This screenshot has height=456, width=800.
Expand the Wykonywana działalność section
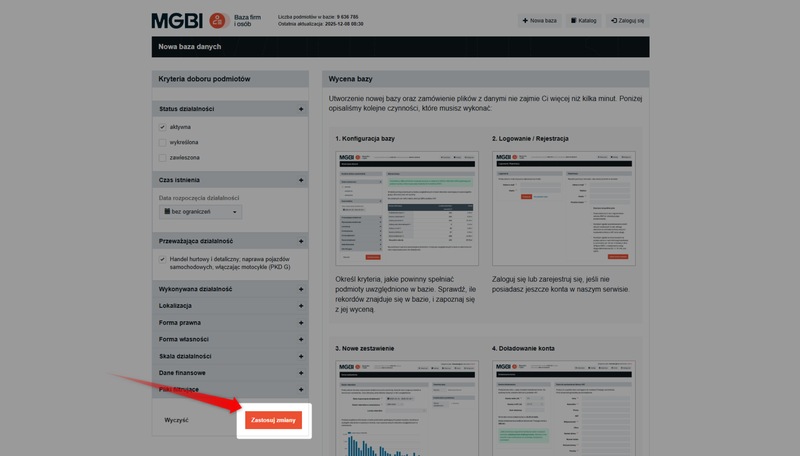300,289
